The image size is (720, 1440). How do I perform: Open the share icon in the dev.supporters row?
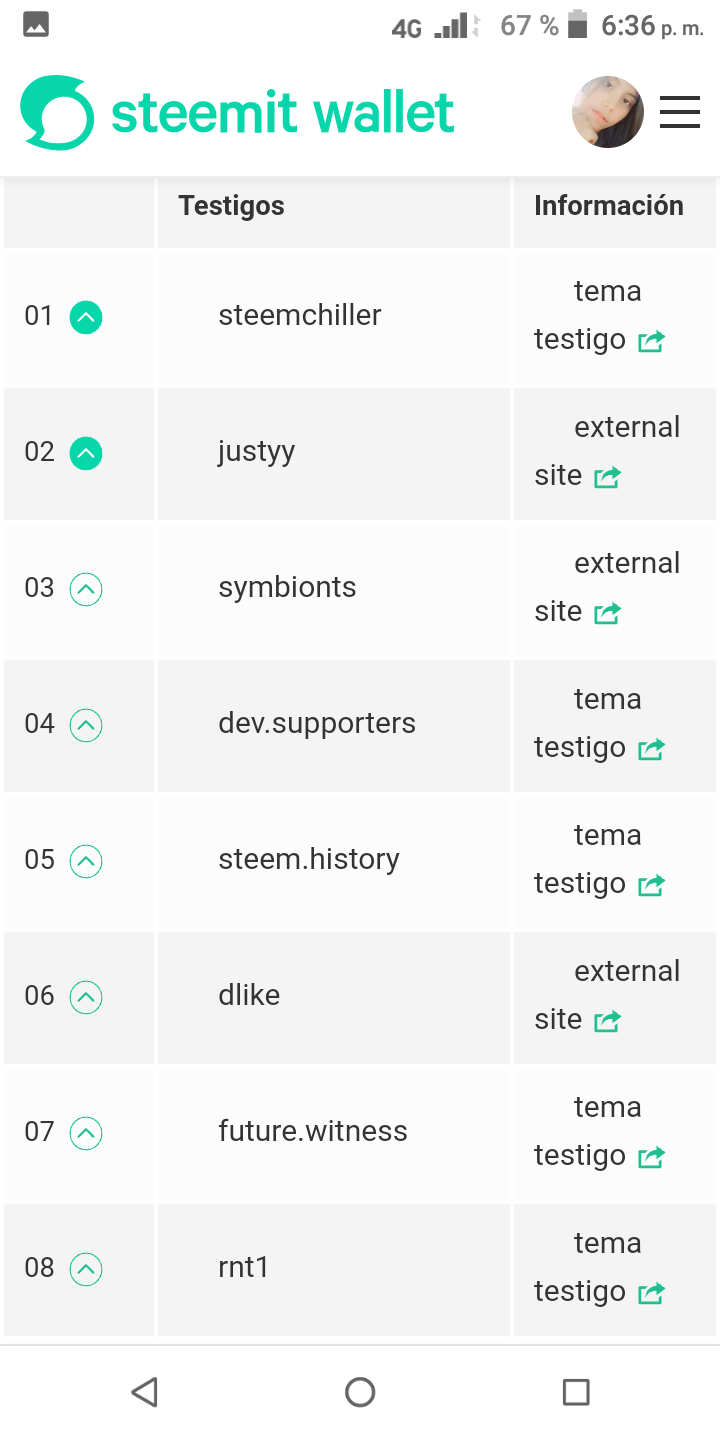651,749
